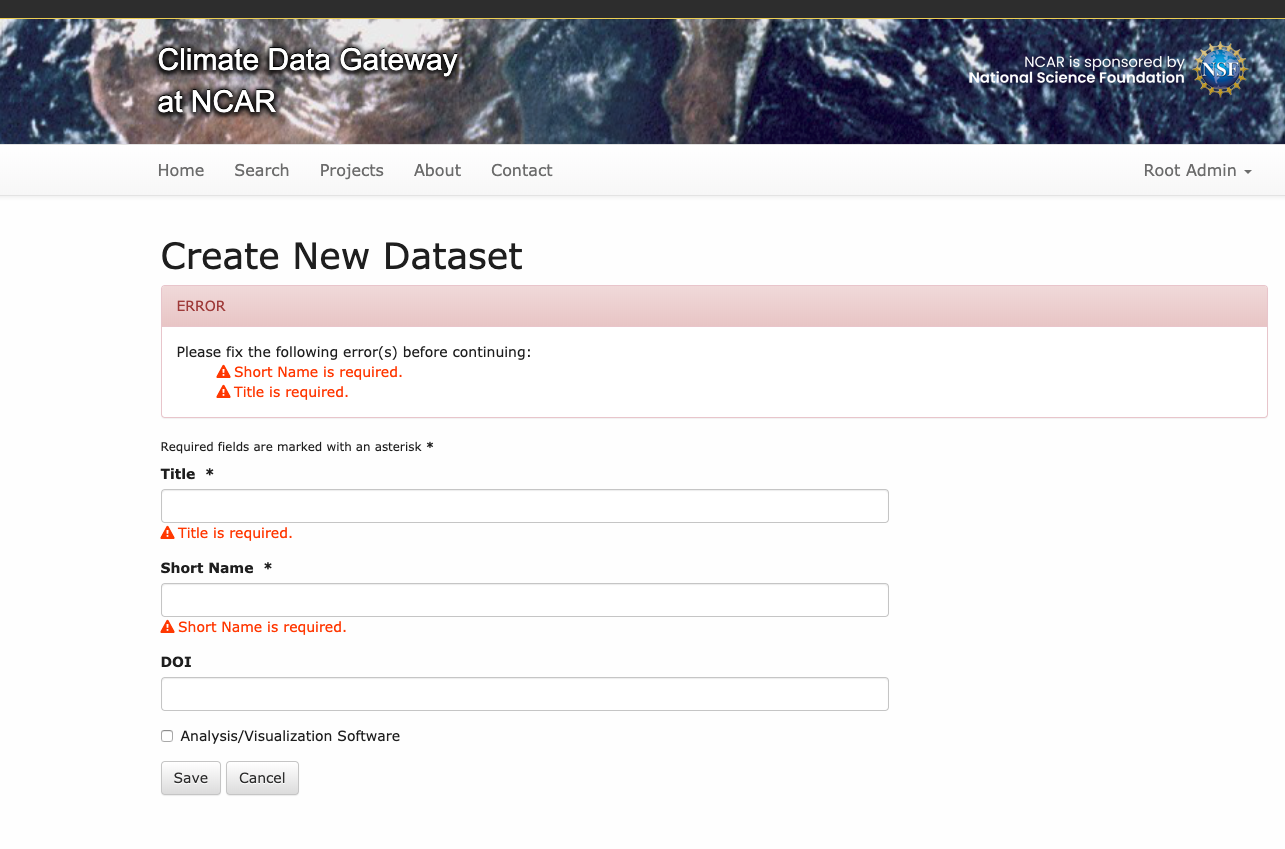Go to the Home menu item
The width and height of the screenshot is (1285, 849).
181,170
